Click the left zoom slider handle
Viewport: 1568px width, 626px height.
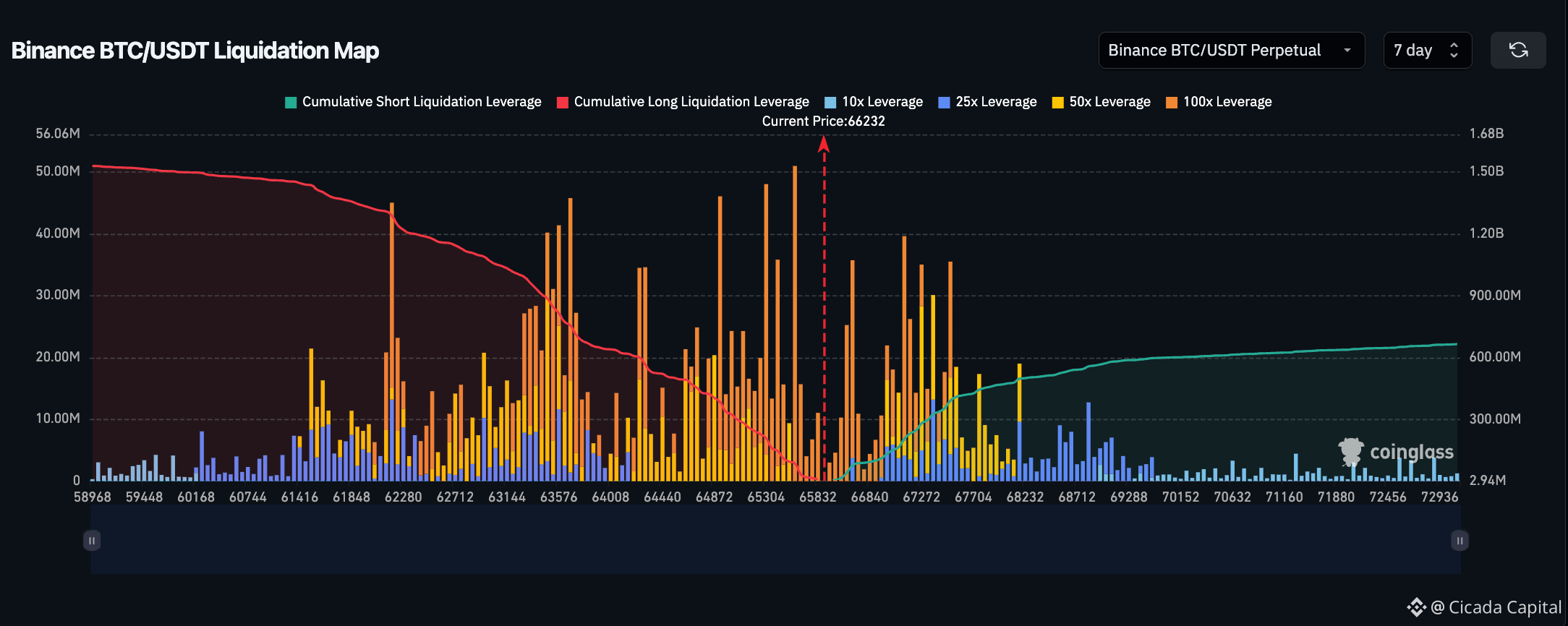tap(92, 541)
